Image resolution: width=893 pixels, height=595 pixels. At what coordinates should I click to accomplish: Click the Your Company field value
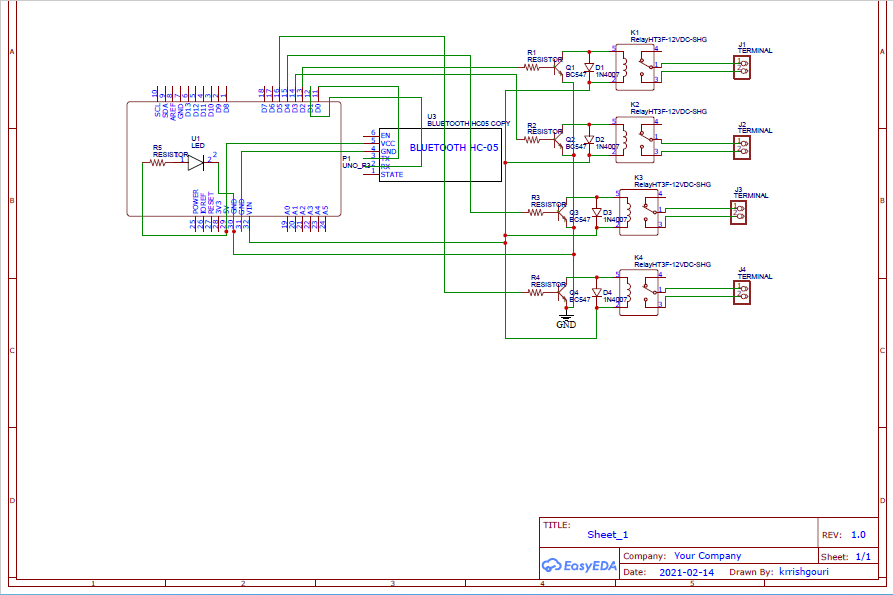click(707, 556)
